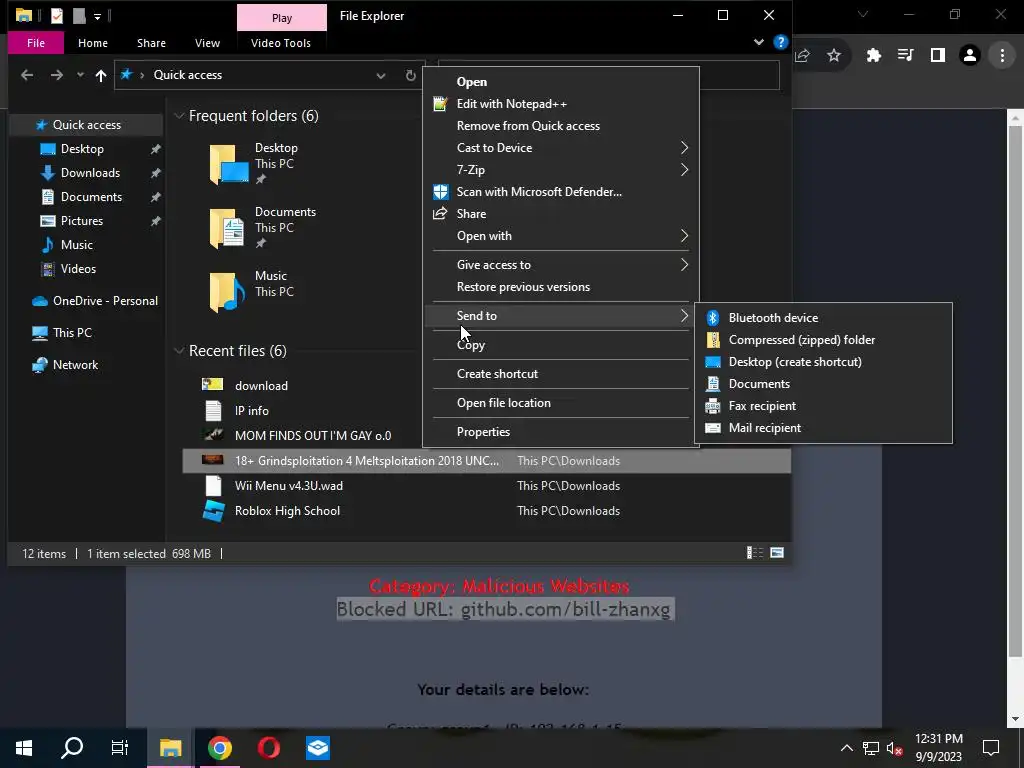Collapse the Frequent folders group
This screenshot has height=768, width=1024.
click(x=179, y=116)
